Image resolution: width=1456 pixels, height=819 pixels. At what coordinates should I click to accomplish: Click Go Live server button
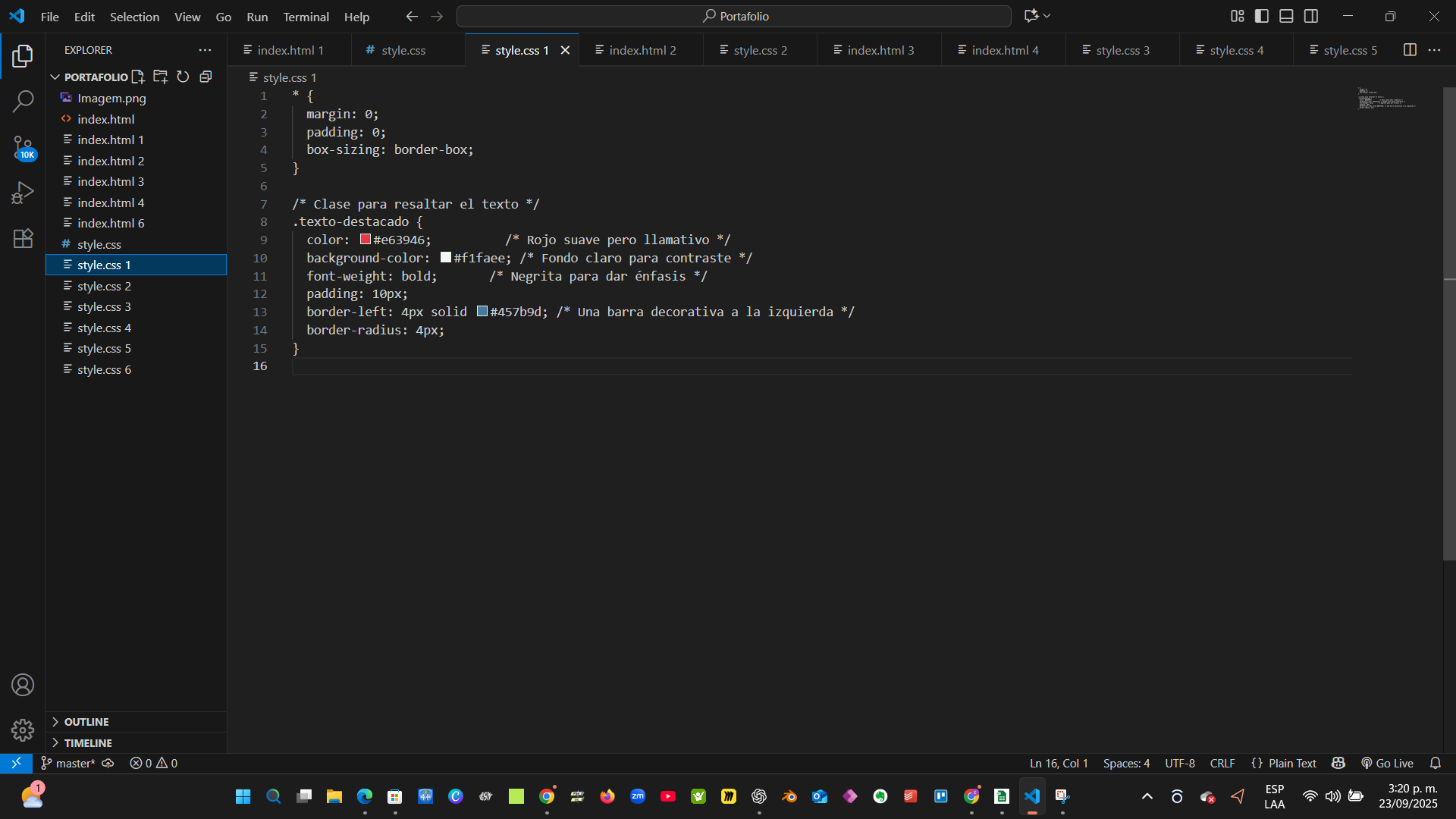[1388, 763]
